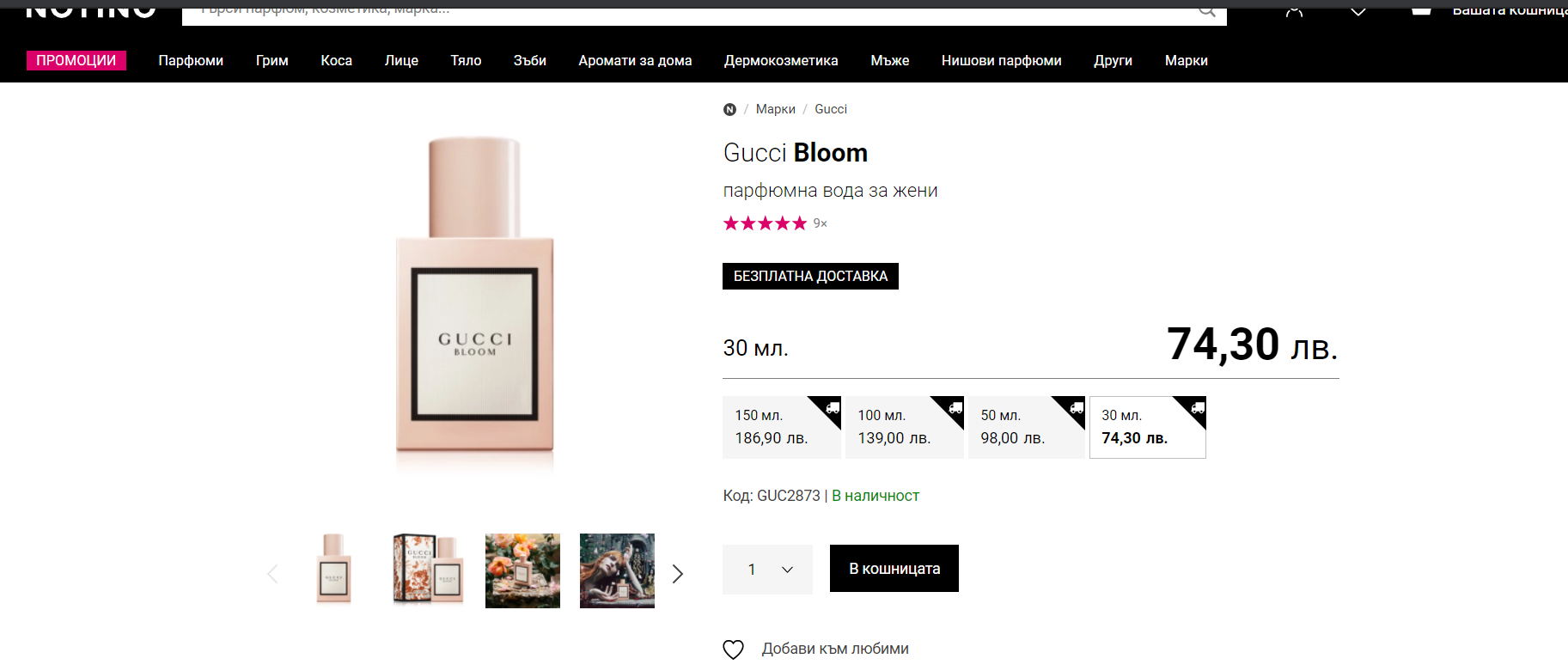1568x671 pixels.
Task: Click the previous thumbnails left arrow
Action: tap(272, 573)
